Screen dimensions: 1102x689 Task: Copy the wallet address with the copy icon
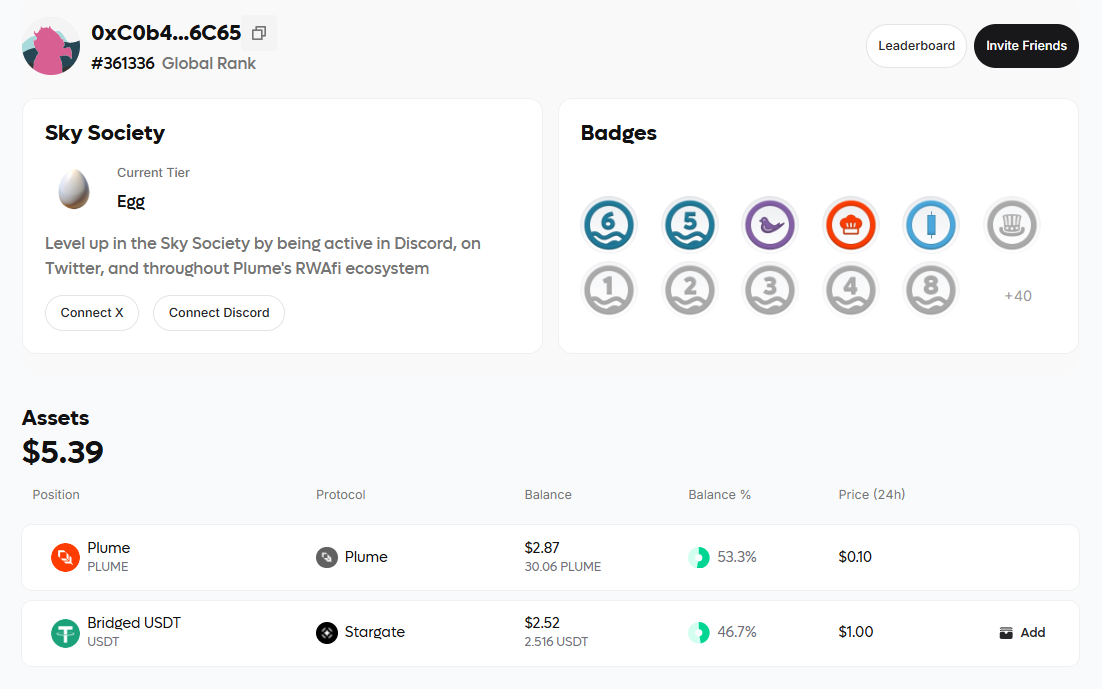[259, 33]
